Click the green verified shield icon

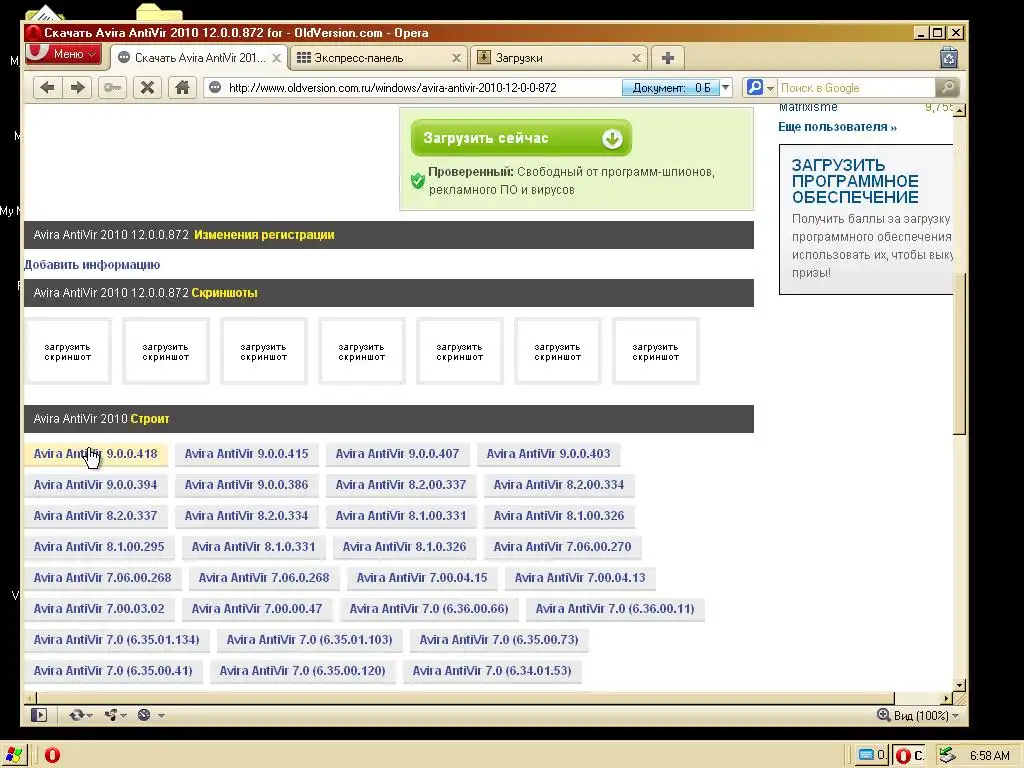(x=417, y=180)
